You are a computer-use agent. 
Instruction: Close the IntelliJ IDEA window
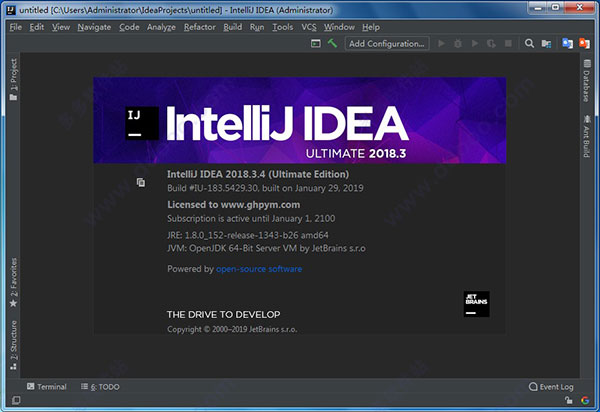579,8
